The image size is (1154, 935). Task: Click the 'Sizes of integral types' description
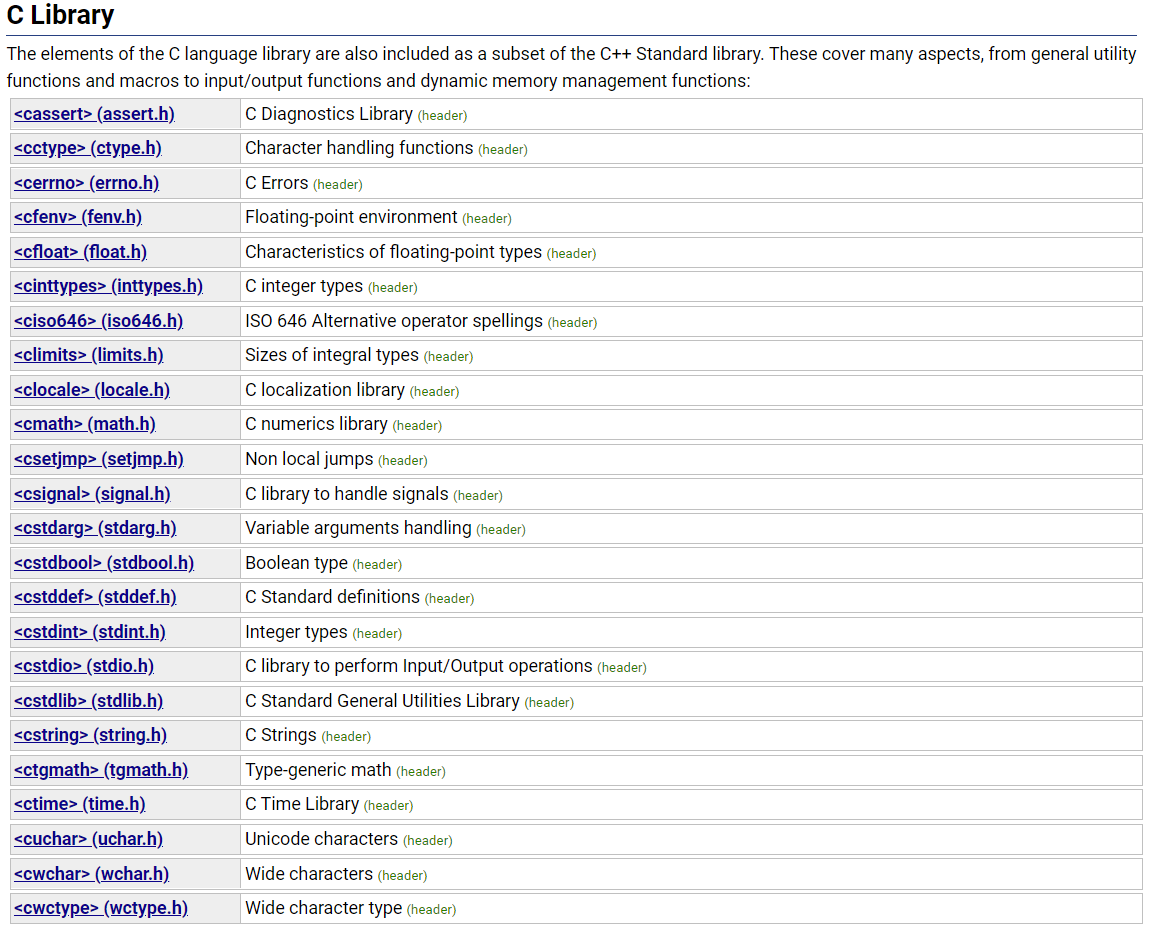(332, 355)
